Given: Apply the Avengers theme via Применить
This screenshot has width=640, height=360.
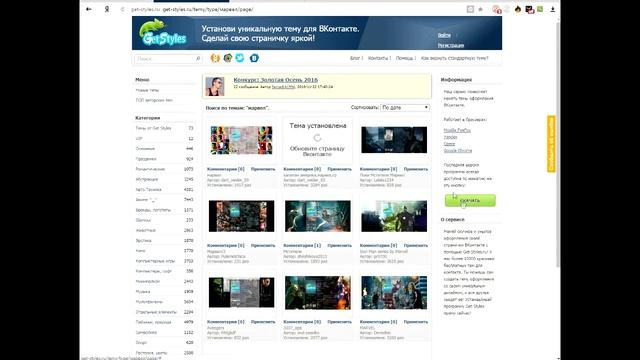Looking at the screenshot, I should [x=263, y=322].
